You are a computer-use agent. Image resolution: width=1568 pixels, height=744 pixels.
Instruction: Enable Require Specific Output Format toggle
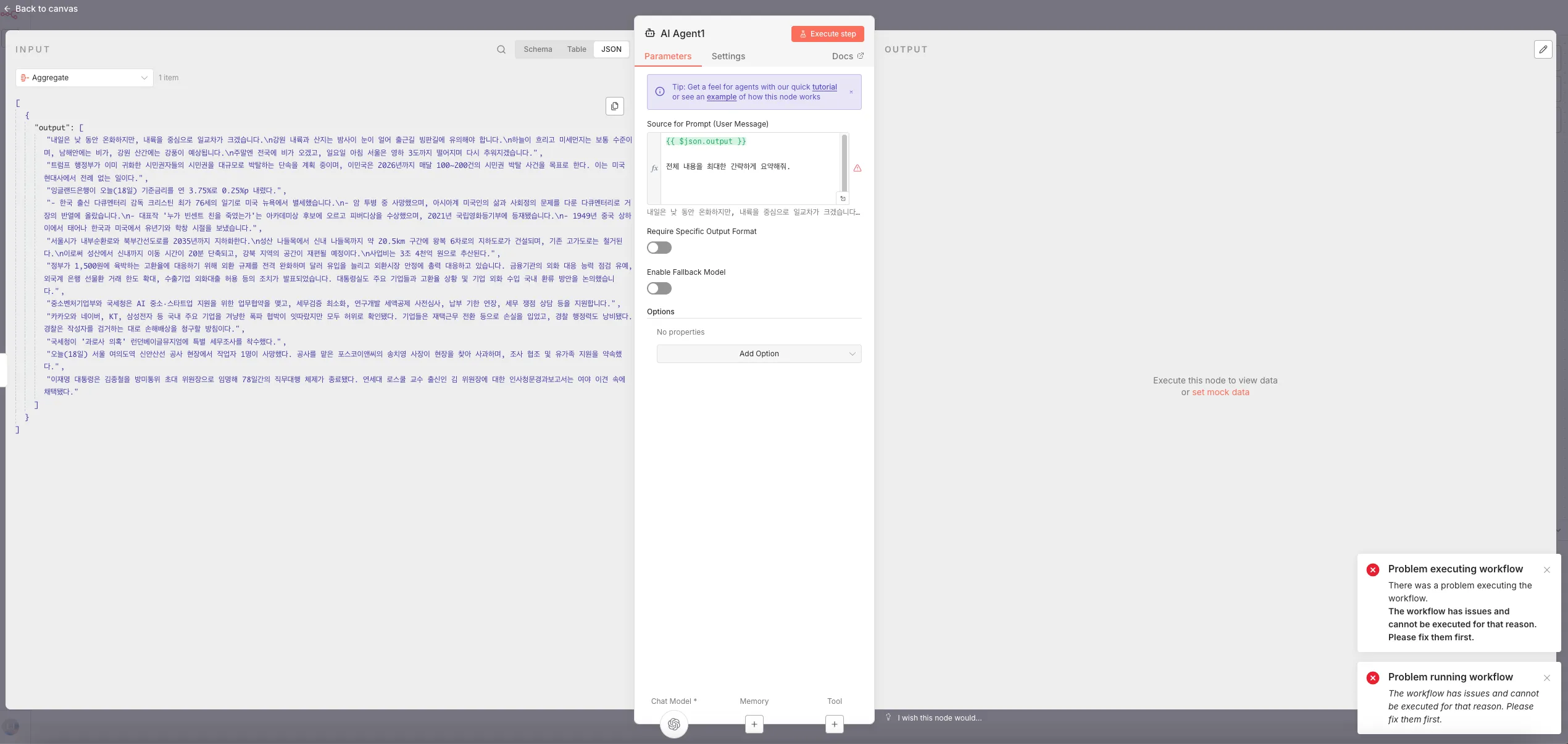click(x=659, y=248)
